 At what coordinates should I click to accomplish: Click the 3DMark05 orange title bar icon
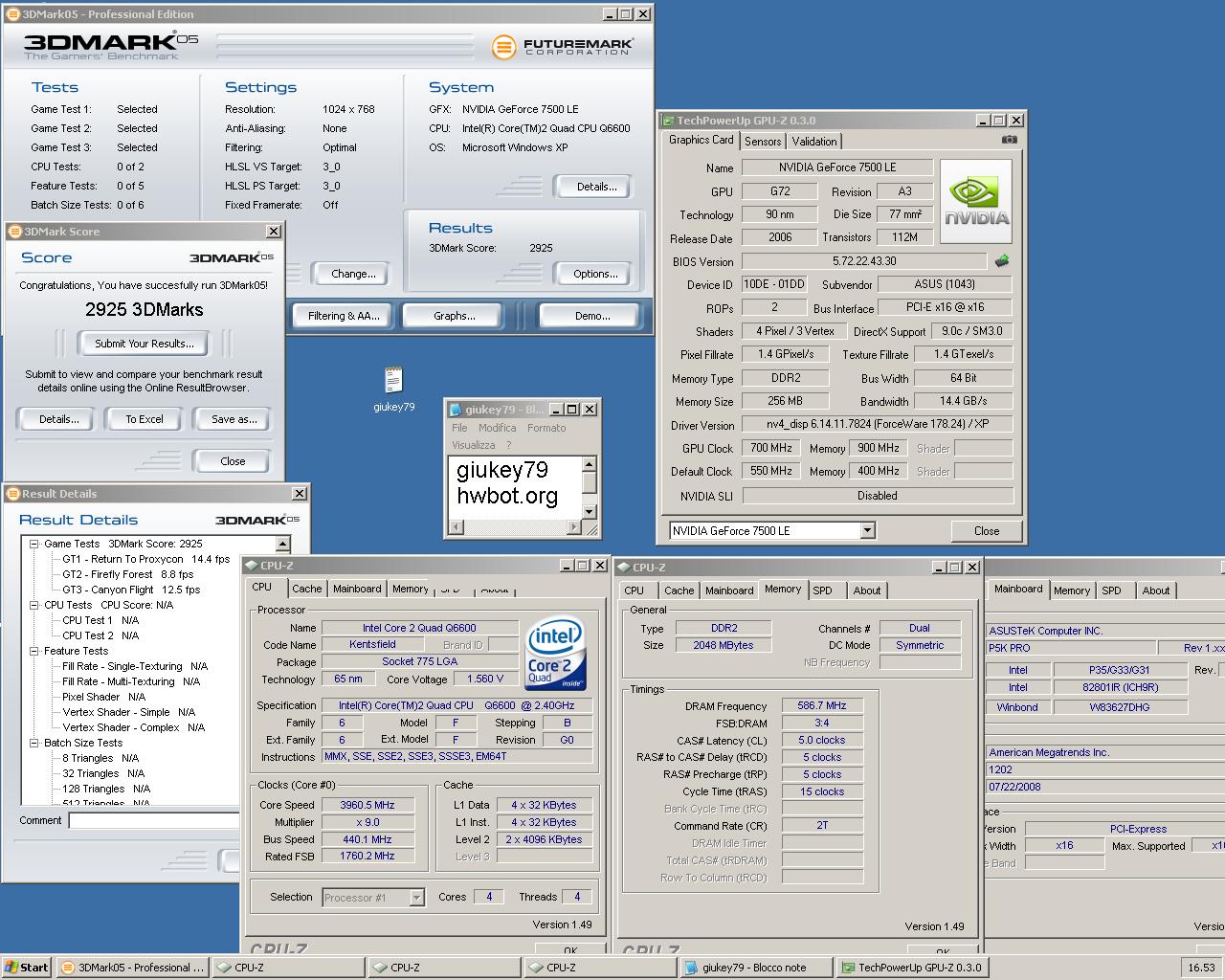(12, 14)
